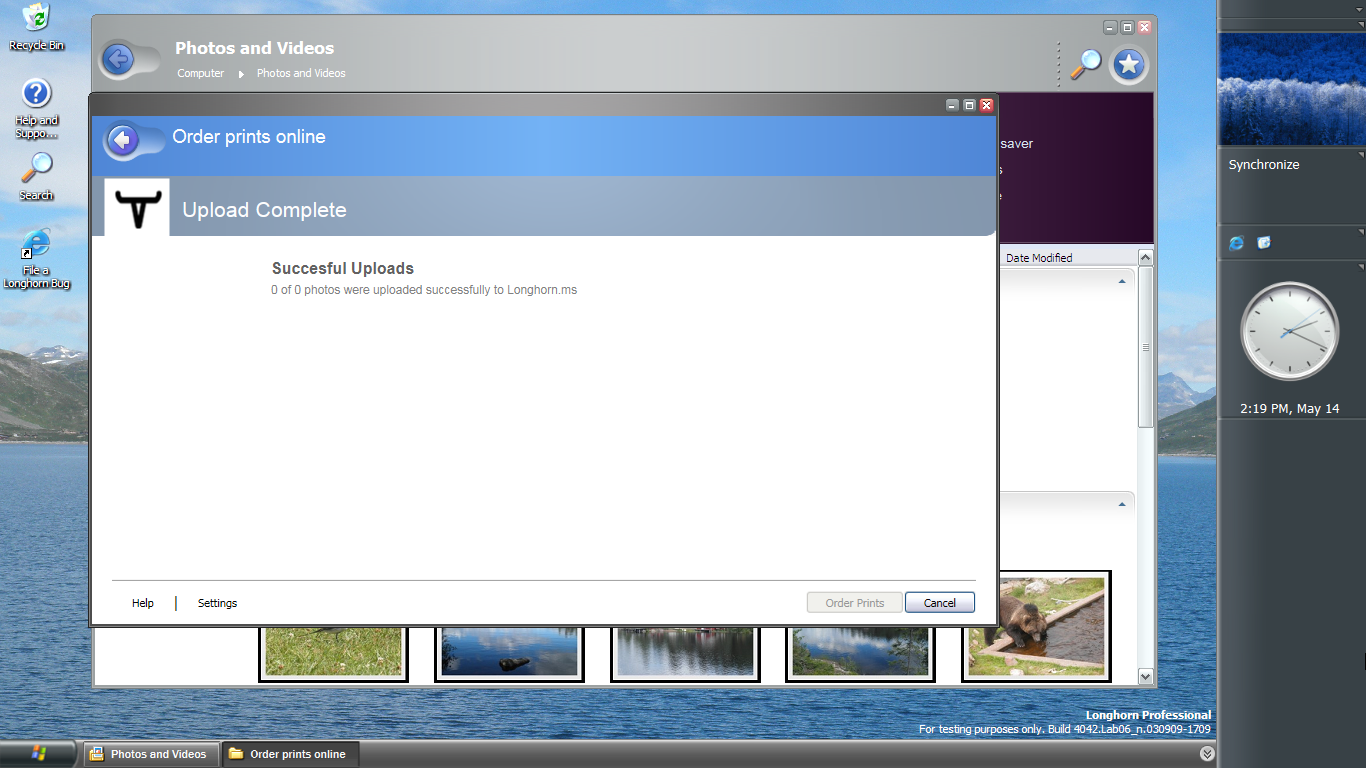The height and width of the screenshot is (768, 1366).
Task: Launch Internet Explorer from the sidebar quick launch
Action: (1237, 243)
